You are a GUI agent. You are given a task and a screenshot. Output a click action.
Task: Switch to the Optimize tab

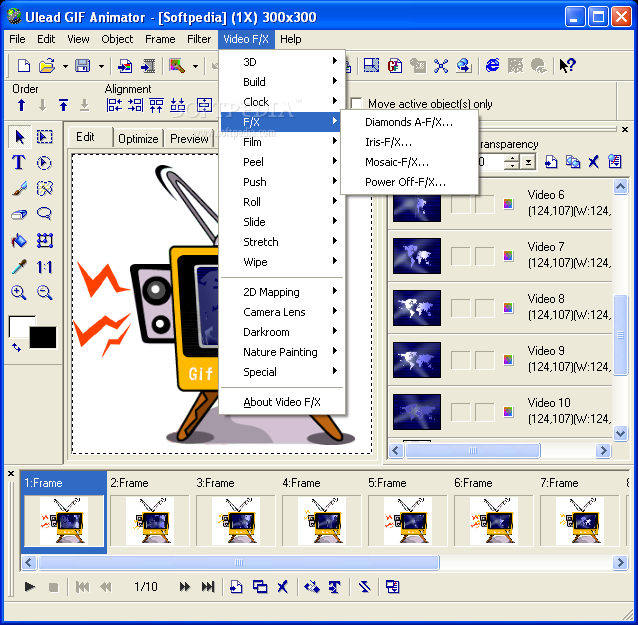[x=138, y=139]
